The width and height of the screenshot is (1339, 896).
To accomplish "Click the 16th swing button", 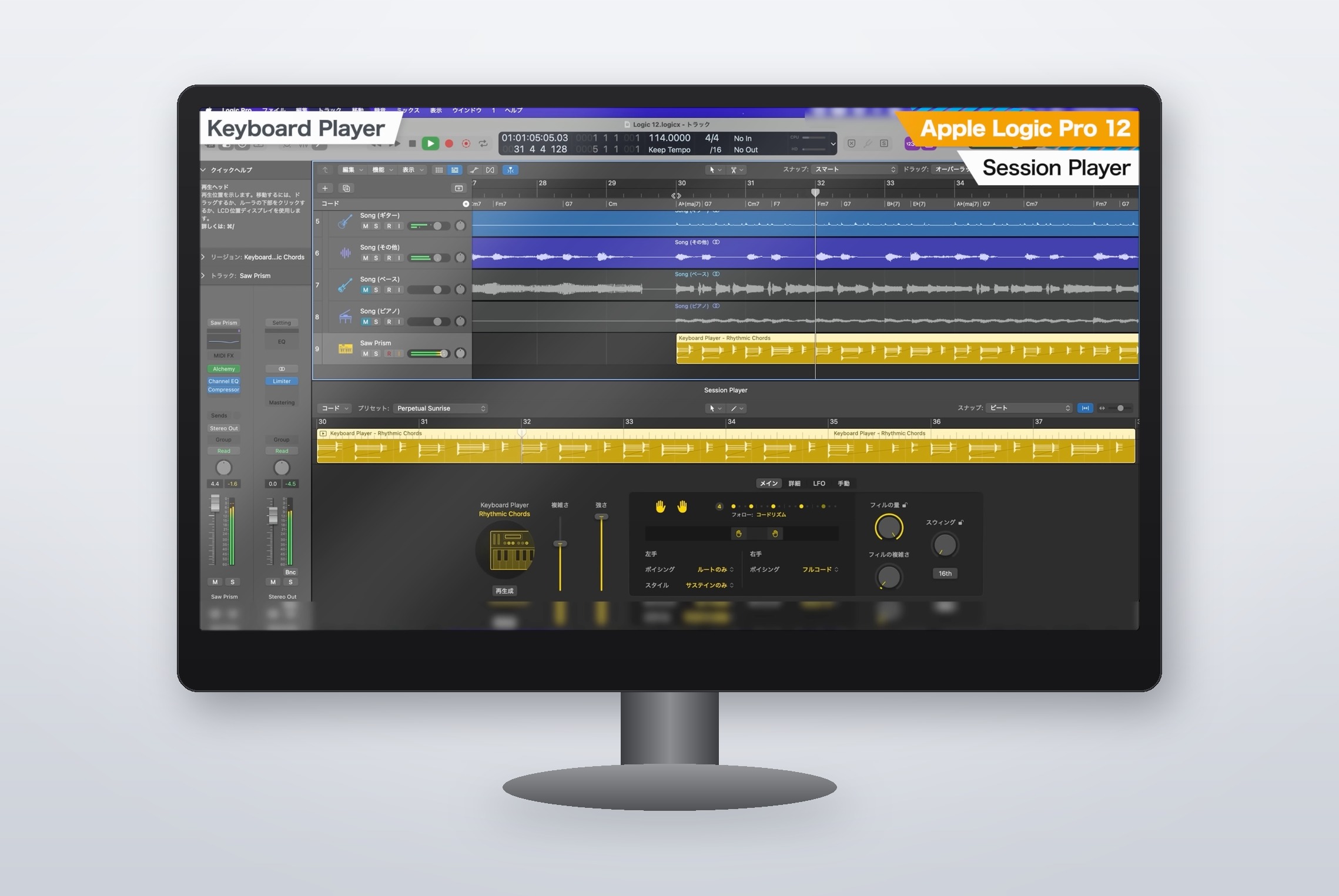I will (945, 573).
